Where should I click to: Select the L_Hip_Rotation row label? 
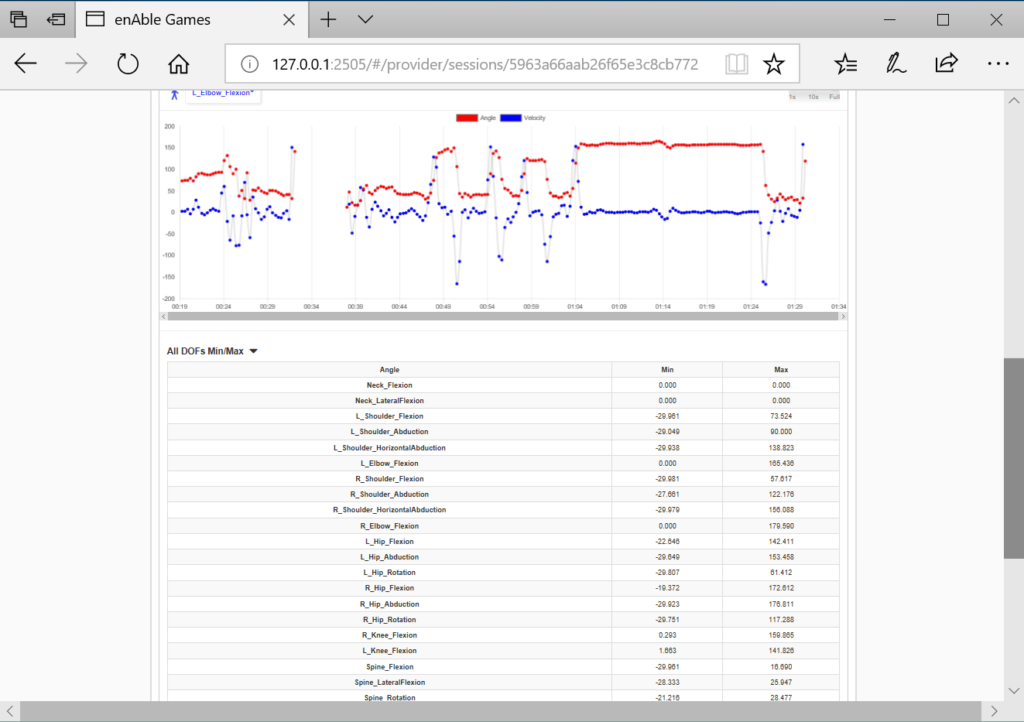point(389,573)
